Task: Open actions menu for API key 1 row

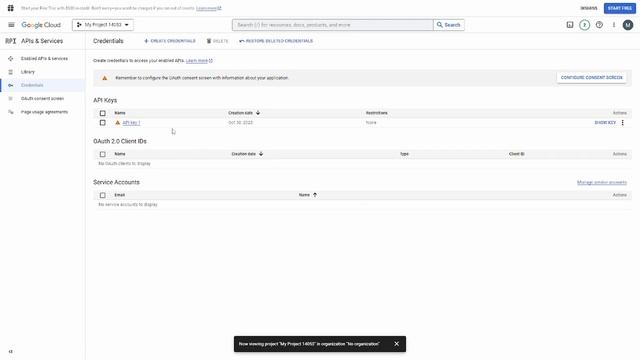Action: [622, 122]
